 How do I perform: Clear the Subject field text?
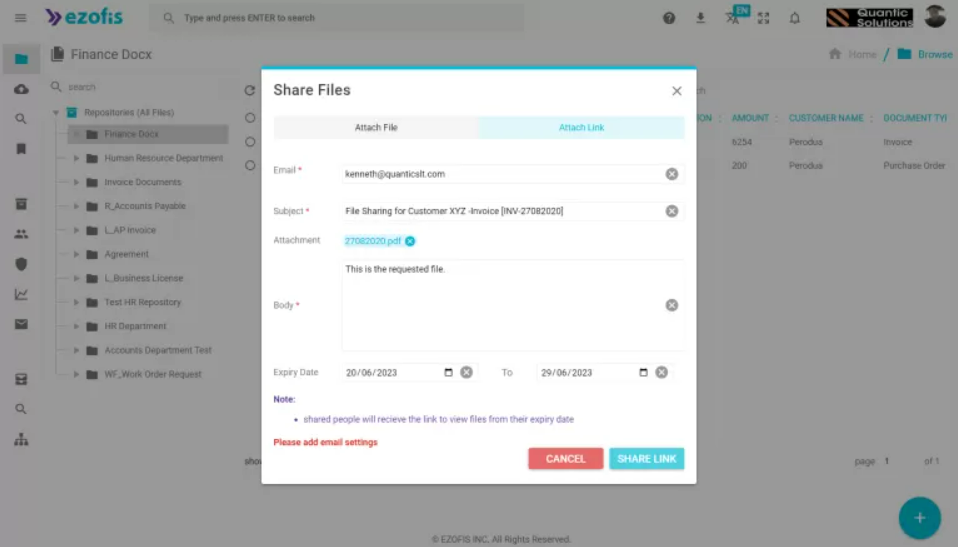(672, 211)
